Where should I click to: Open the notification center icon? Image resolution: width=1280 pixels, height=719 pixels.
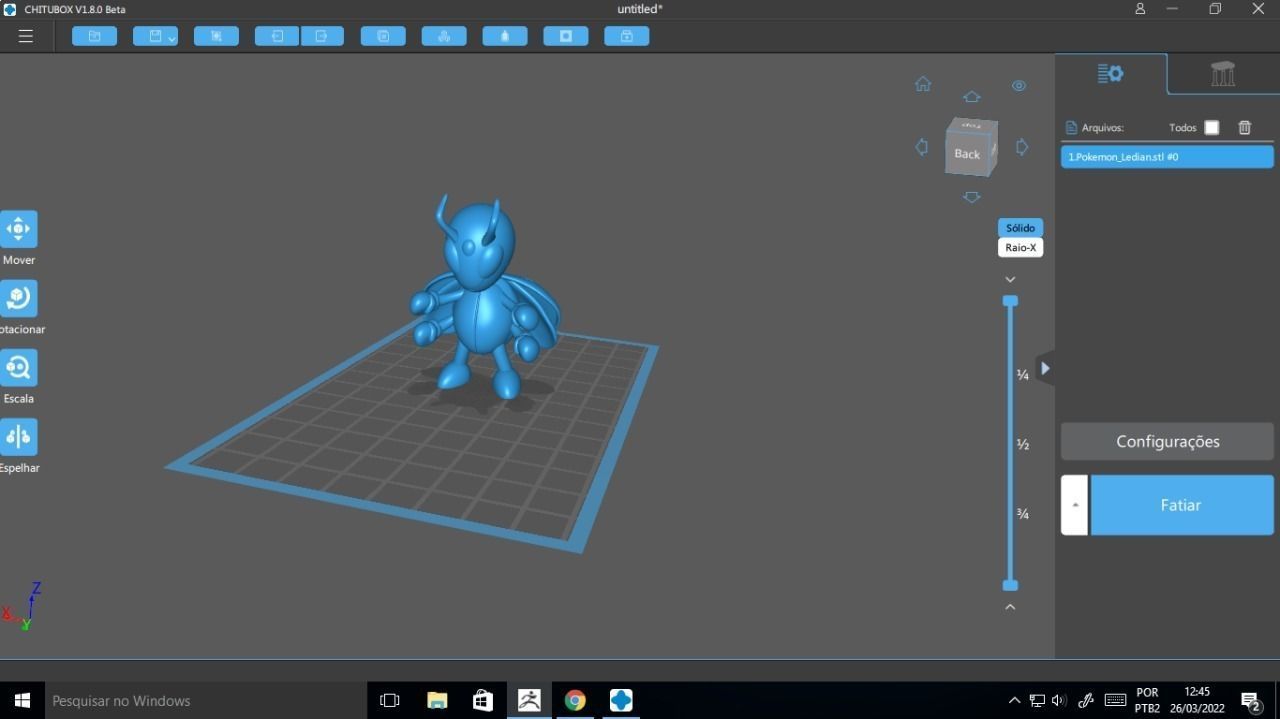coord(1250,701)
